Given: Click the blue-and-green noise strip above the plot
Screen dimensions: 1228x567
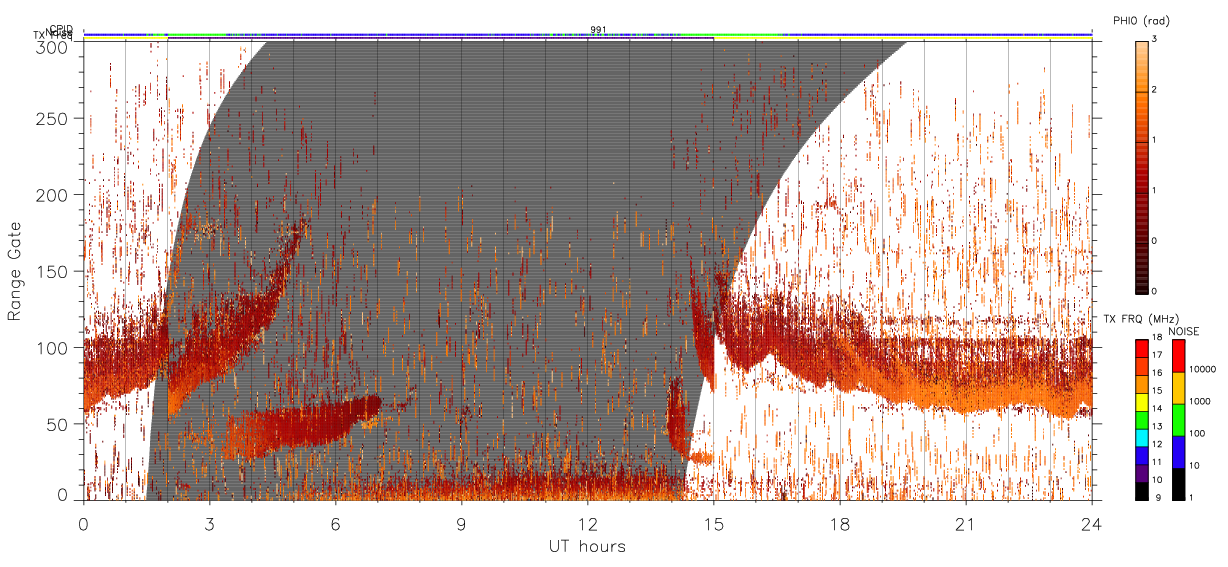Looking at the screenshot, I should click(587, 34).
